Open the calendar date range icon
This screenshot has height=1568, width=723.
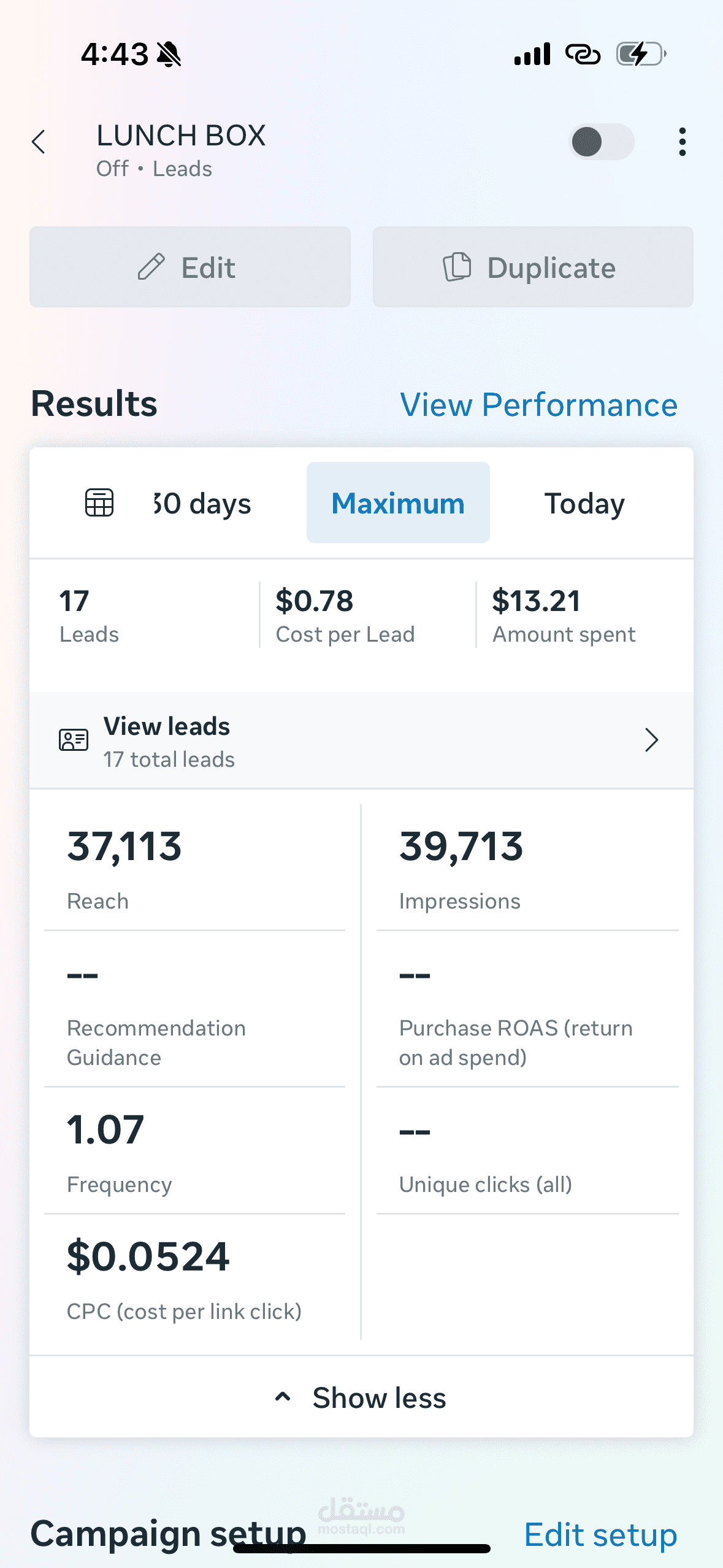pyautogui.click(x=99, y=503)
